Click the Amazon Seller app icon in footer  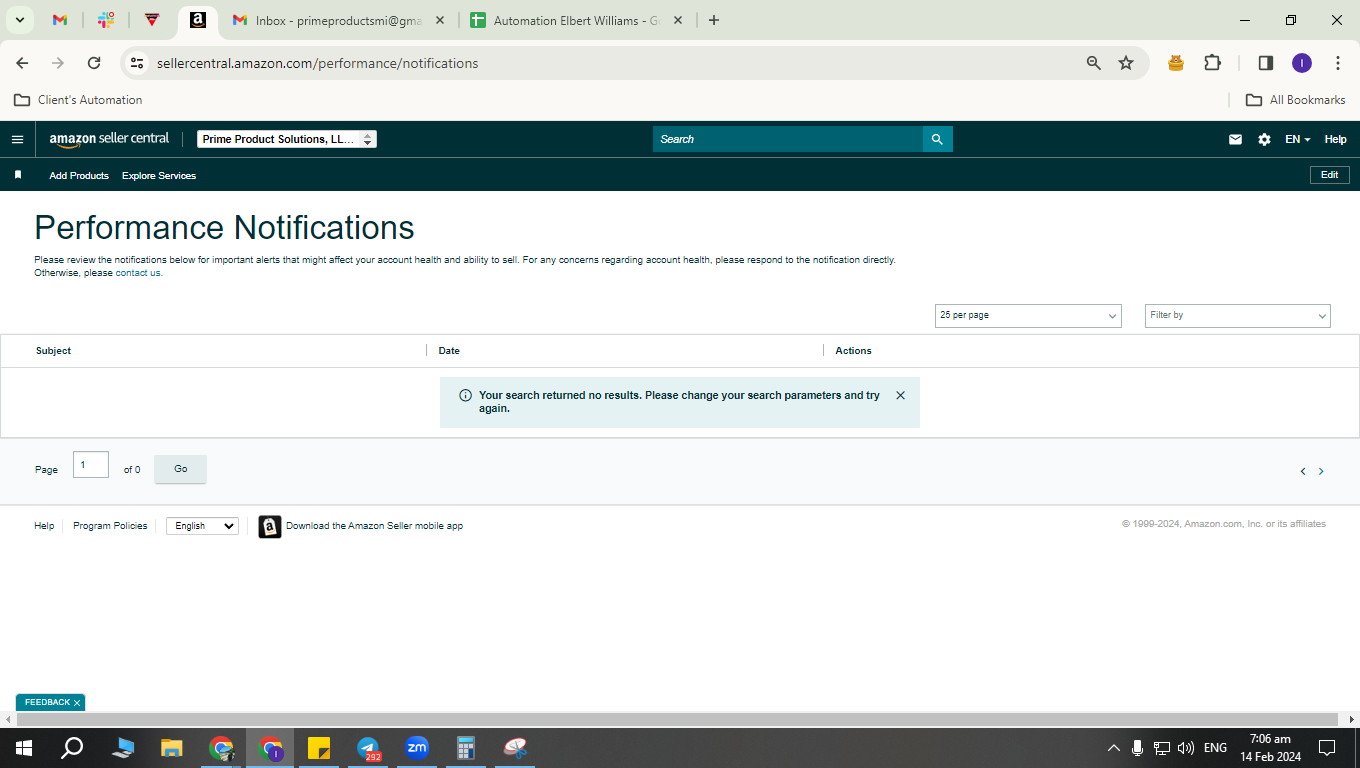tap(270, 526)
